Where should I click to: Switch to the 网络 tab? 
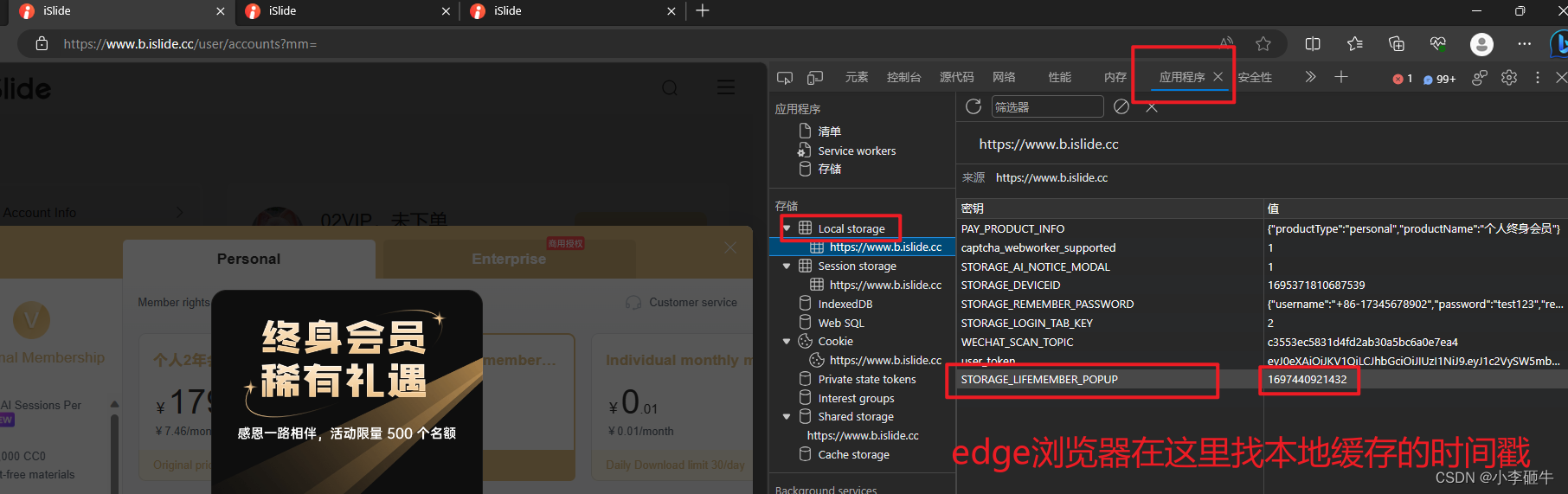pos(1004,78)
